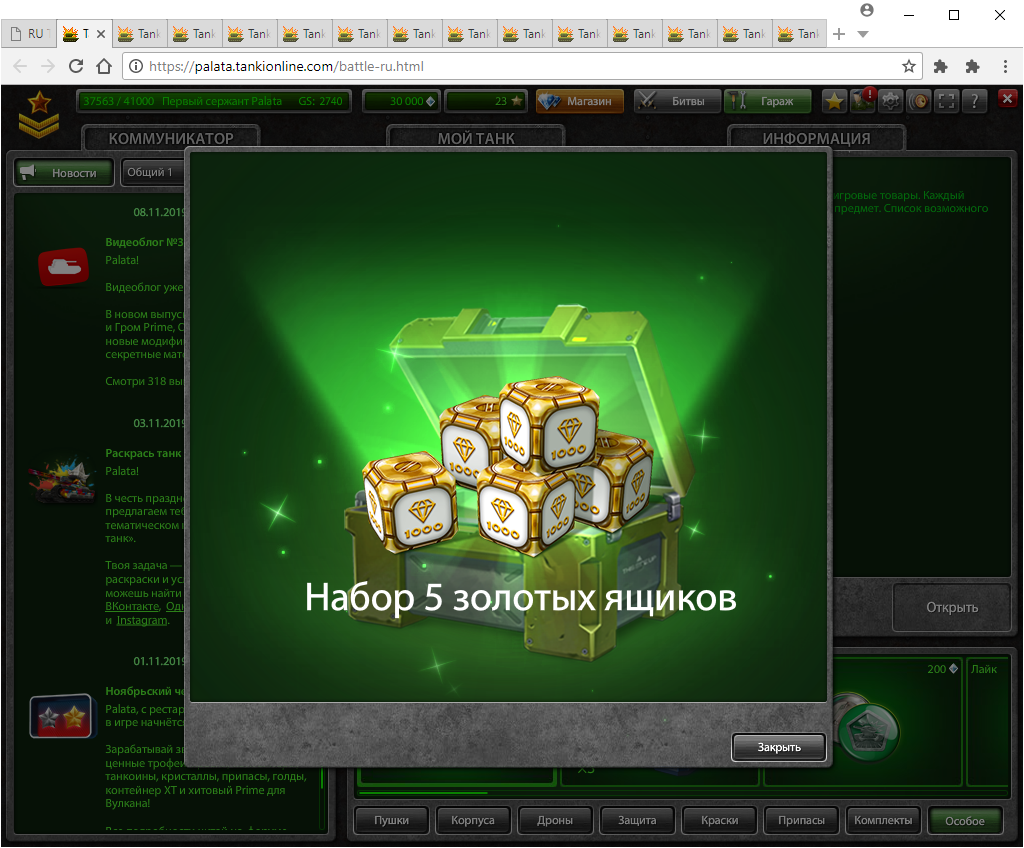
Task: Click the Ноябрьский news headline
Action: pyautogui.click(x=145, y=691)
